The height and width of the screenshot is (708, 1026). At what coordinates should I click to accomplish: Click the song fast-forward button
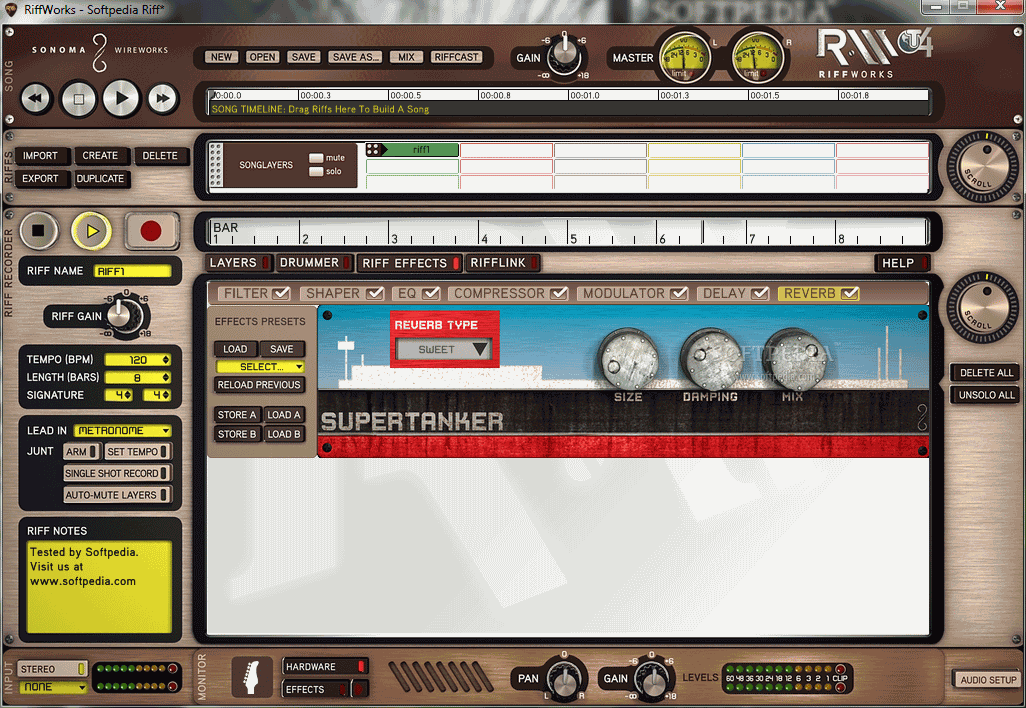[x=162, y=99]
